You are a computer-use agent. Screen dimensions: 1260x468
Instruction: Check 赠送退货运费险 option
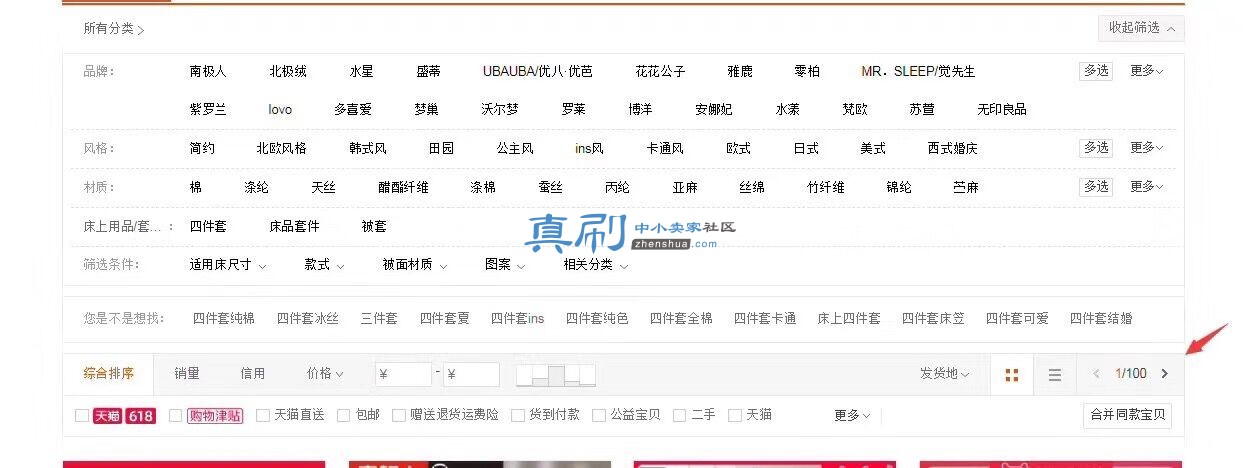coord(399,415)
